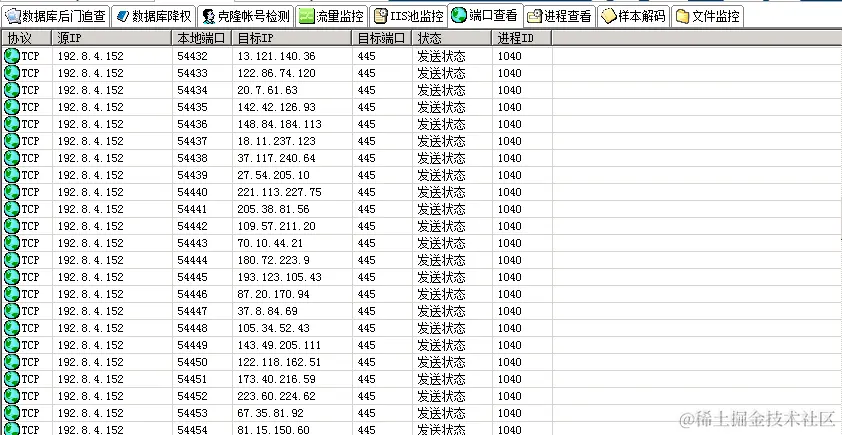The width and height of the screenshot is (842, 435).
Task: Select the 端口查看 tab
Action: pos(486,16)
